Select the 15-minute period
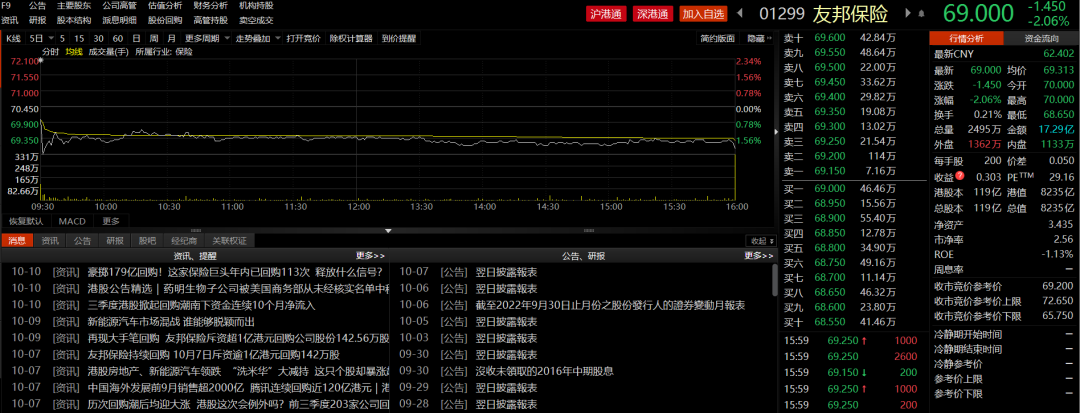 (79, 39)
